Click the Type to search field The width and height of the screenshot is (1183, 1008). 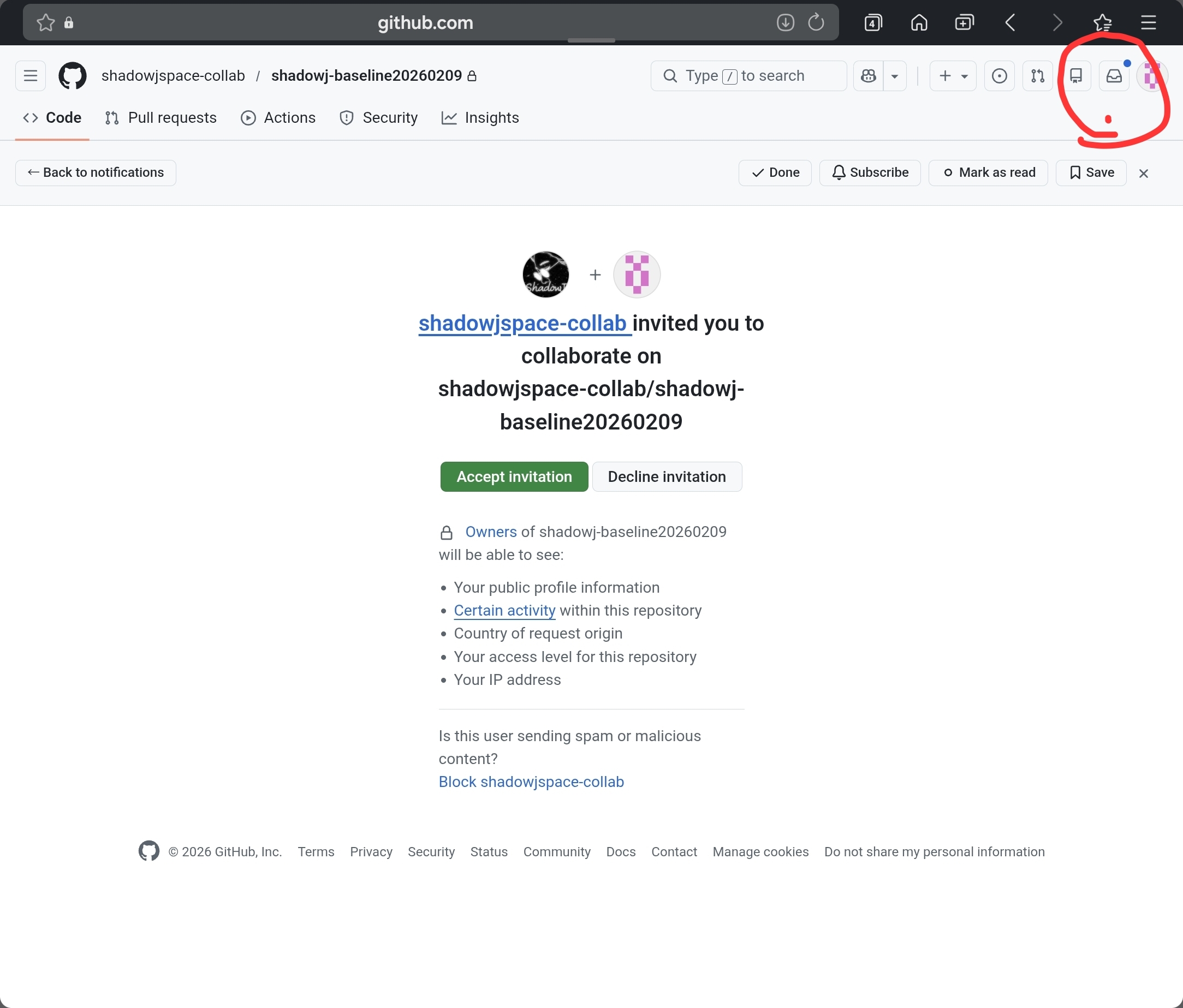click(x=748, y=75)
